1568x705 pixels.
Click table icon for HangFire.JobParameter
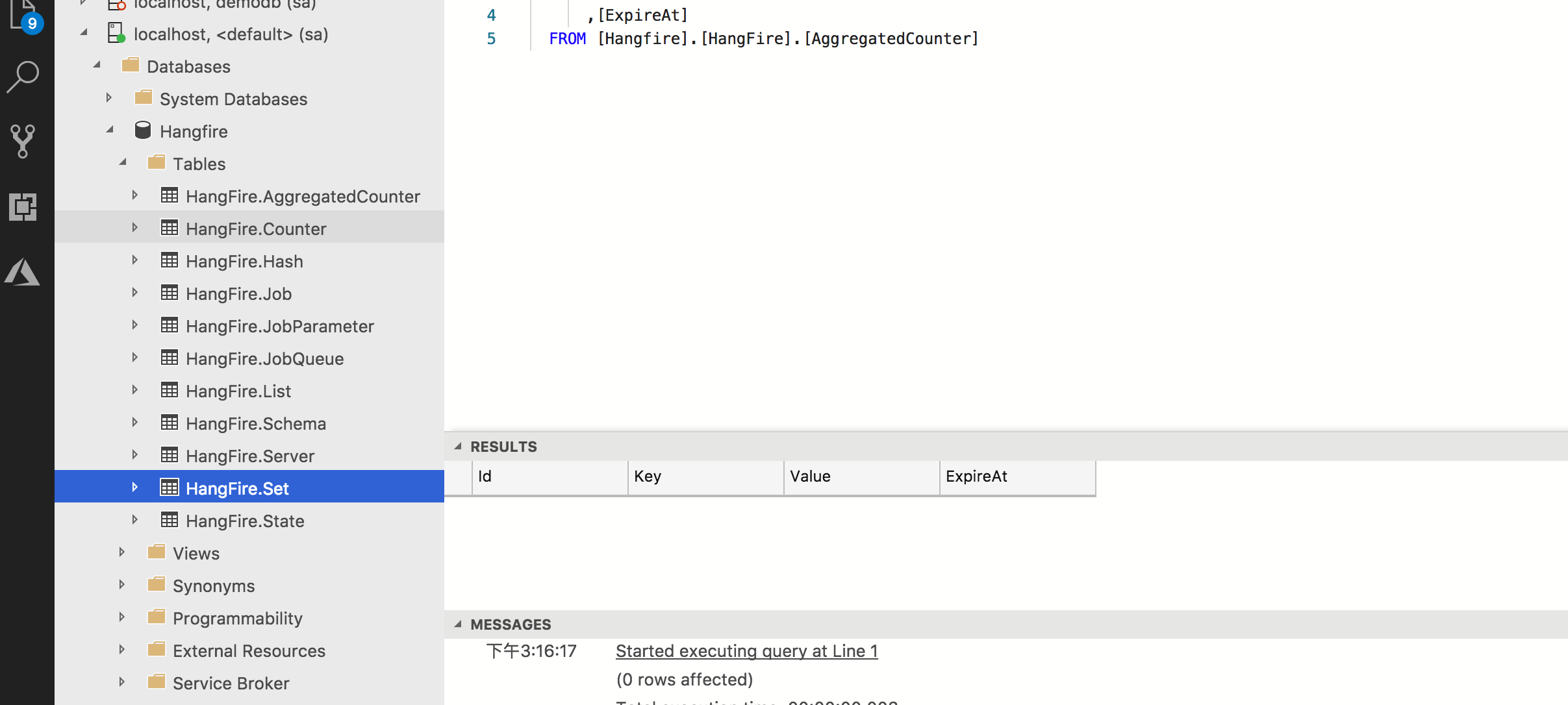pos(170,325)
